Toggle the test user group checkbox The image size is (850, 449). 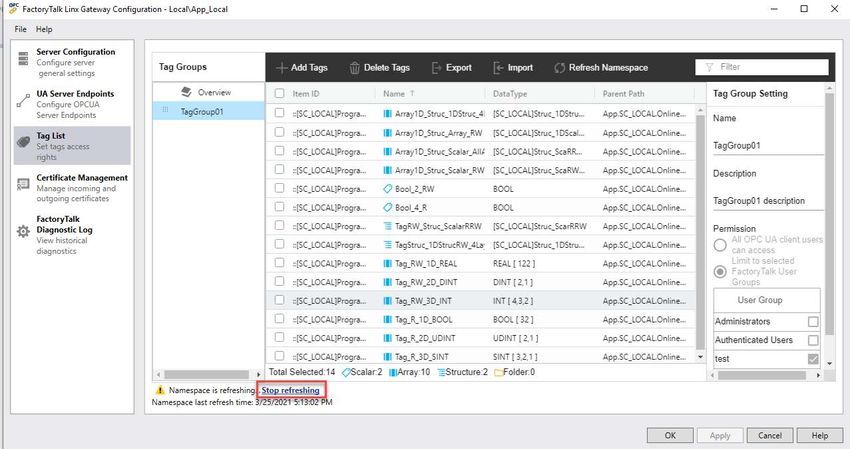coord(813,358)
